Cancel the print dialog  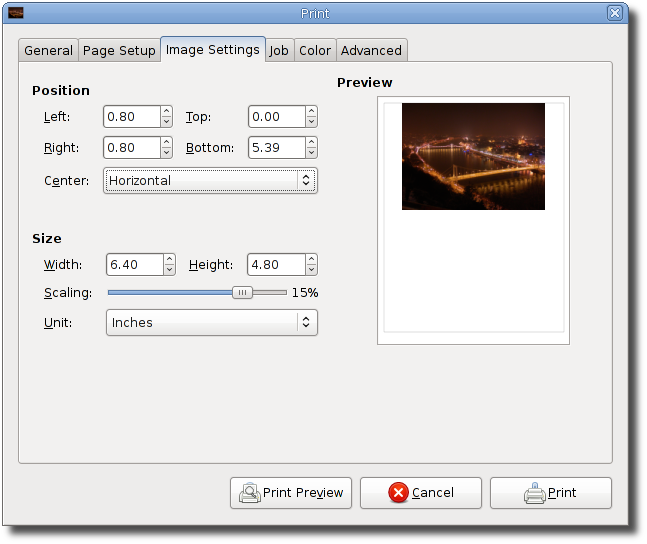[x=421, y=493]
